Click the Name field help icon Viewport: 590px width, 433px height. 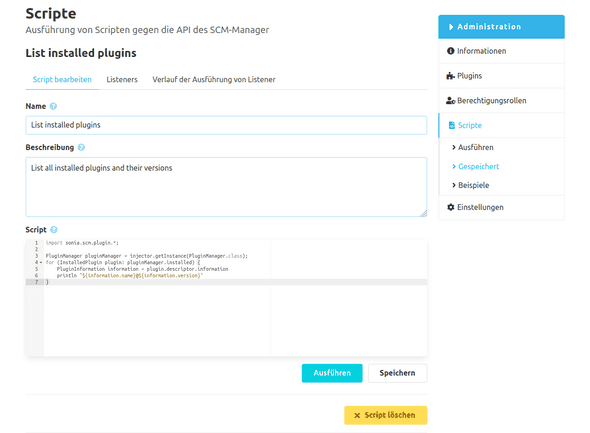(x=53, y=106)
